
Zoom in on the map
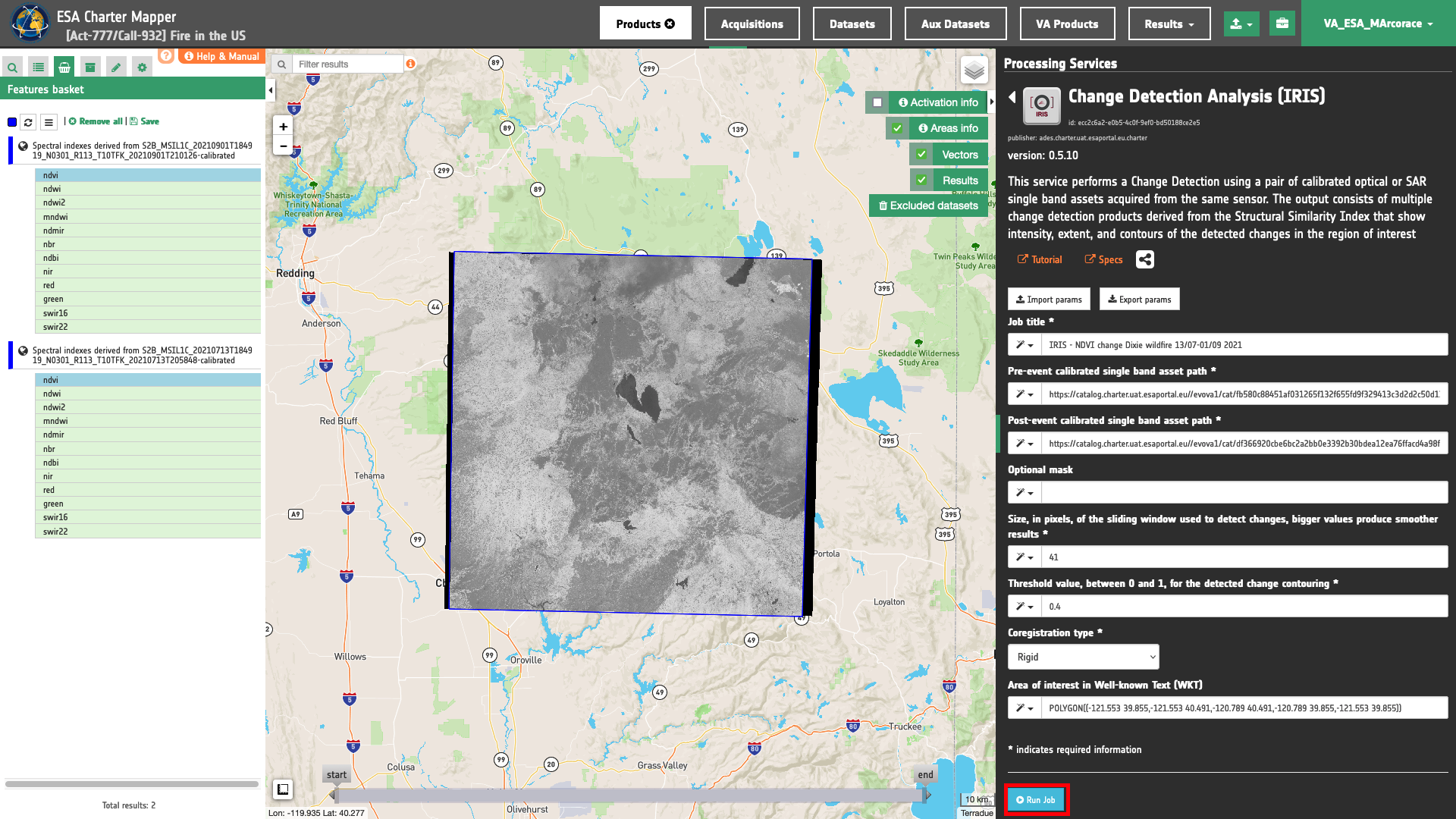tap(283, 127)
